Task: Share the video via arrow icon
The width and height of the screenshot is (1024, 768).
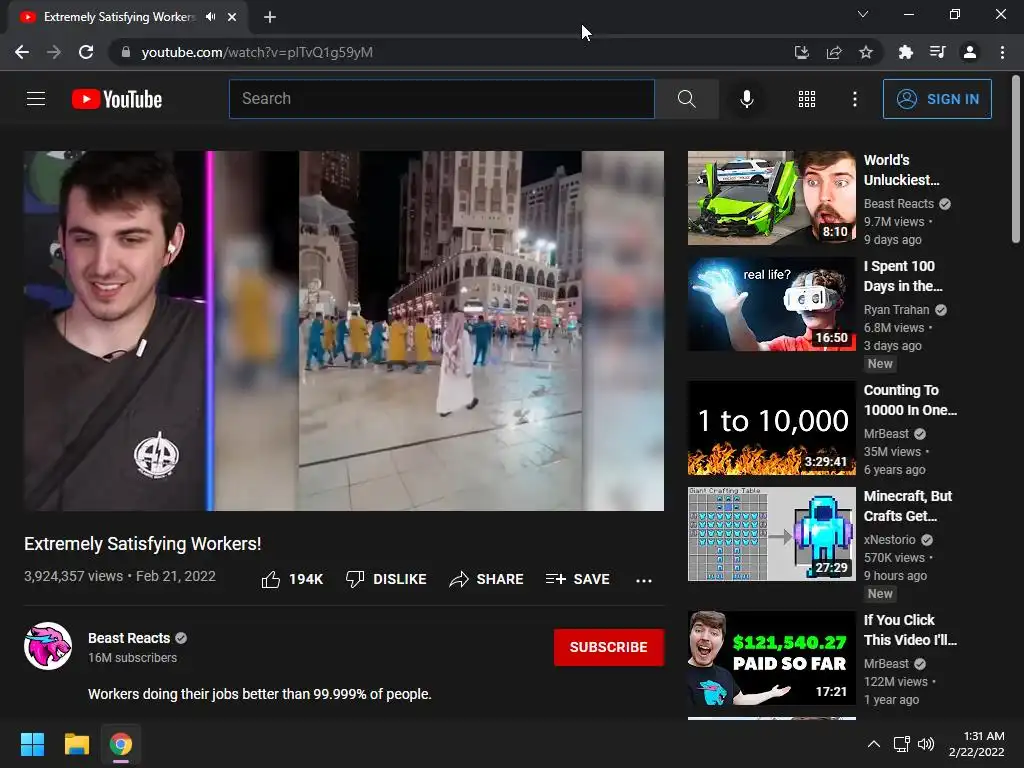Action: (459, 579)
